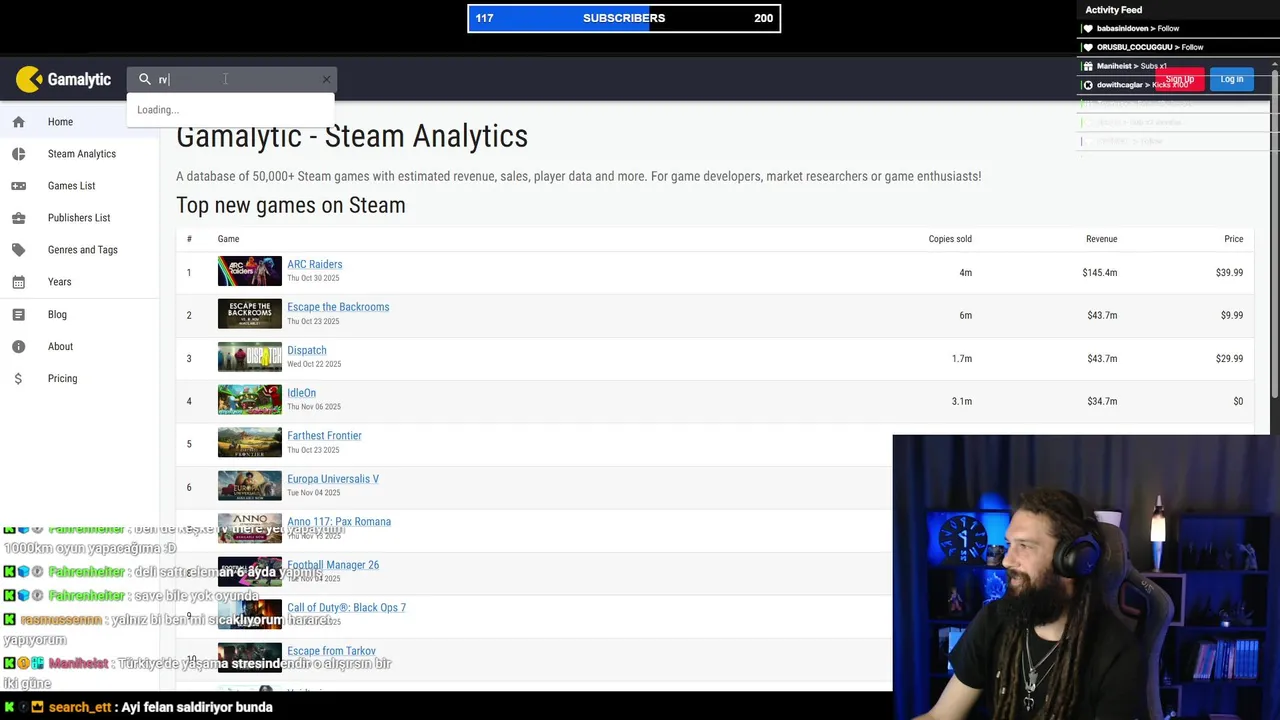Viewport: 1280px width, 720px height.
Task: Click ARC Raiders price $39.99
Action: coord(1230,273)
